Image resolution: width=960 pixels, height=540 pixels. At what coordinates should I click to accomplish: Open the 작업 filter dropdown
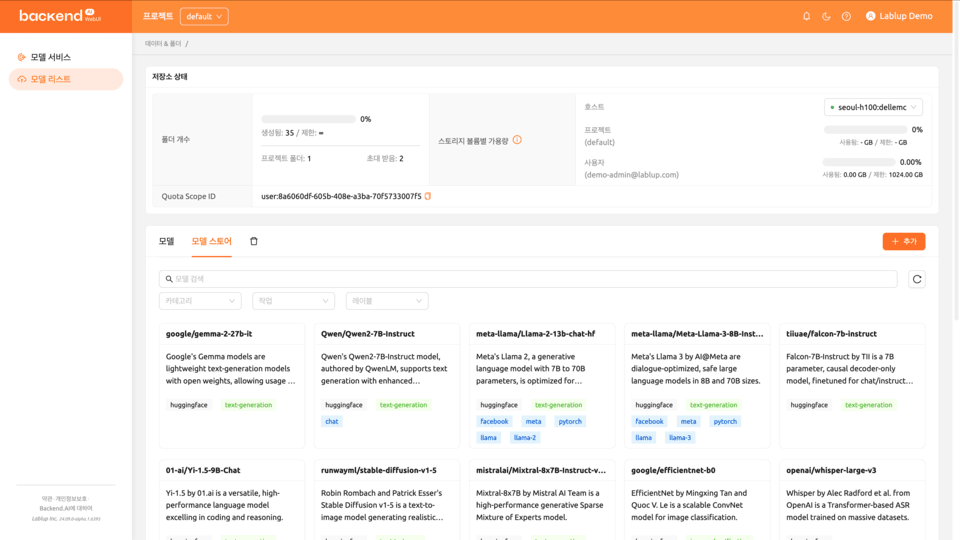coord(293,301)
